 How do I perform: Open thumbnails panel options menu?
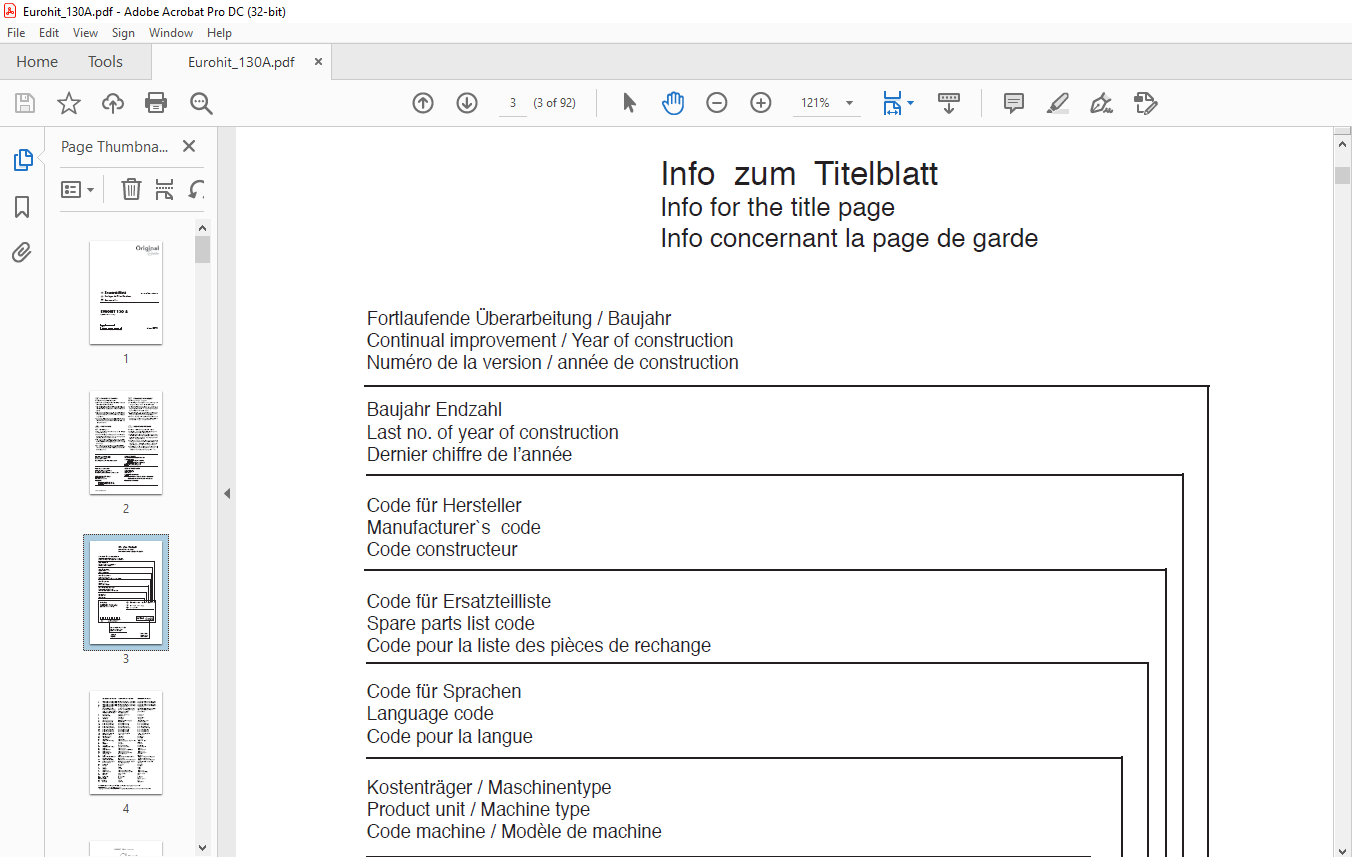pos(78,189)
